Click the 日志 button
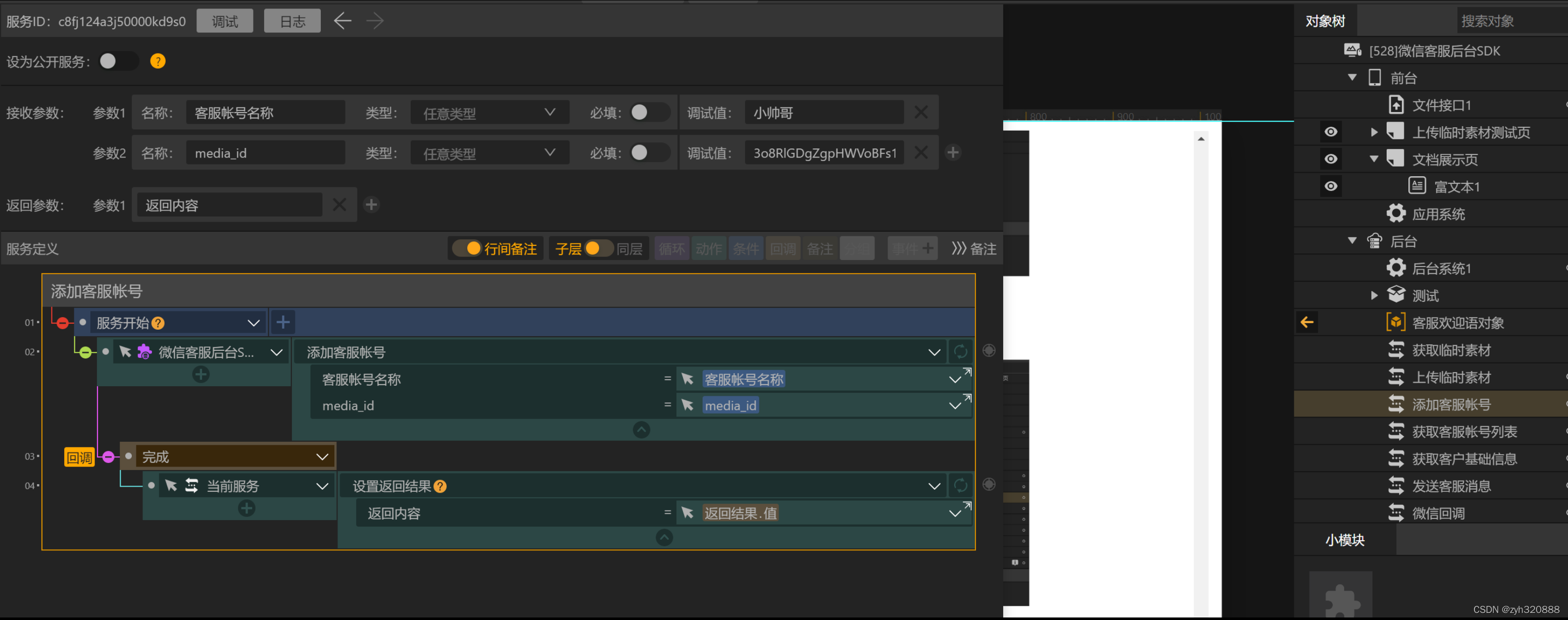The width and height of the screenshot is (1568, 620). pos(292,21)
